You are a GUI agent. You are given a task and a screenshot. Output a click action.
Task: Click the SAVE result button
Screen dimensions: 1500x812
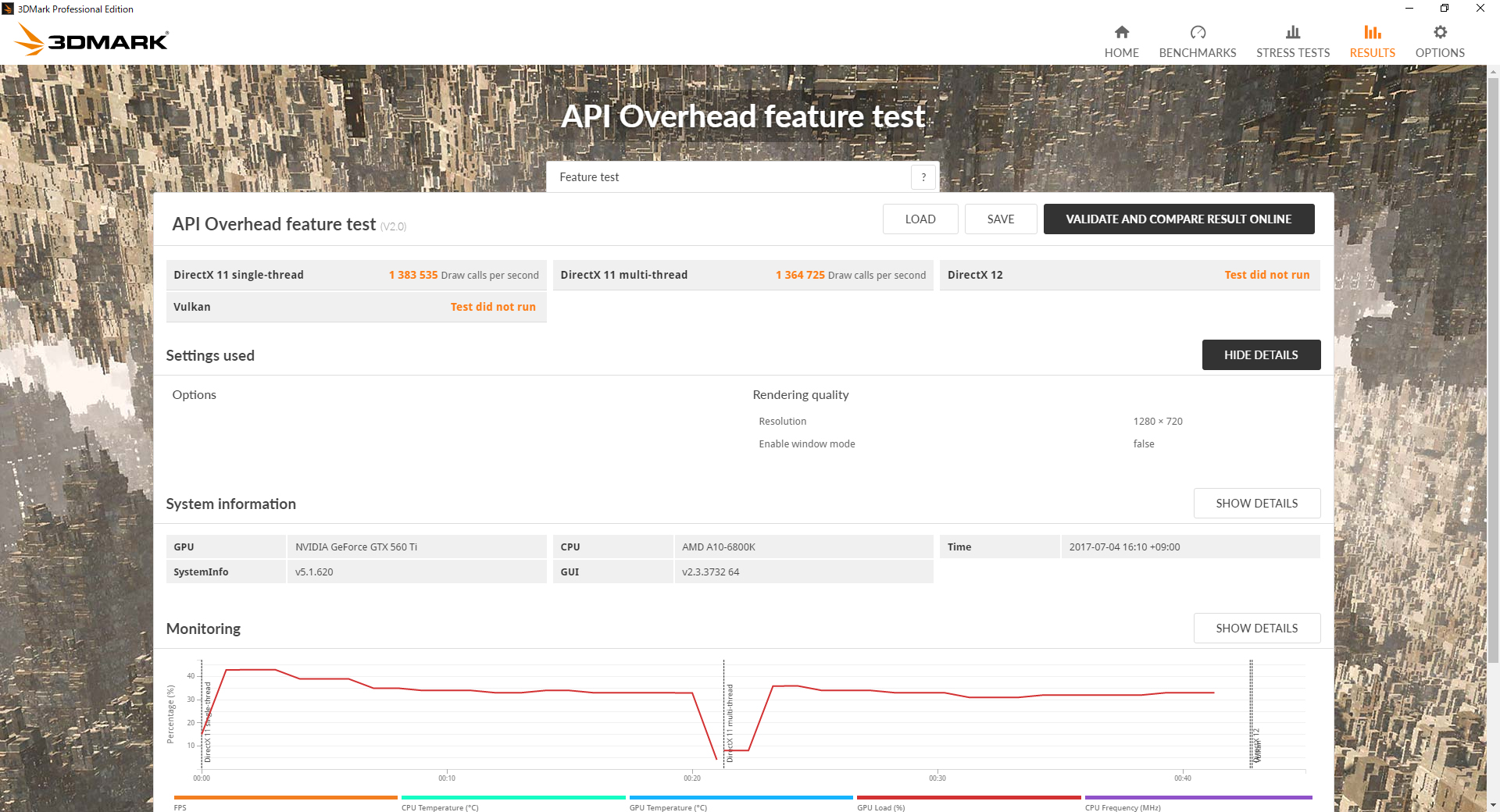tap(1001, 219)
